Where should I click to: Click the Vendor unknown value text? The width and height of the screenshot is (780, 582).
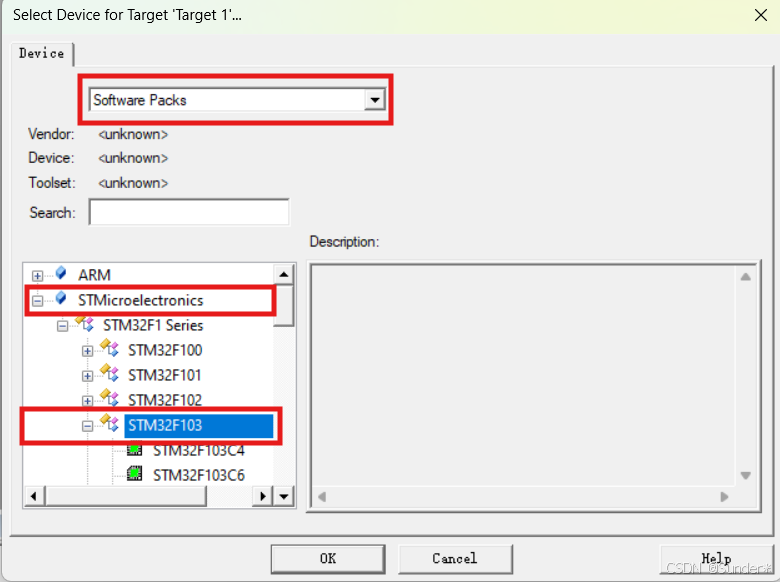click(x=133, y=134)
